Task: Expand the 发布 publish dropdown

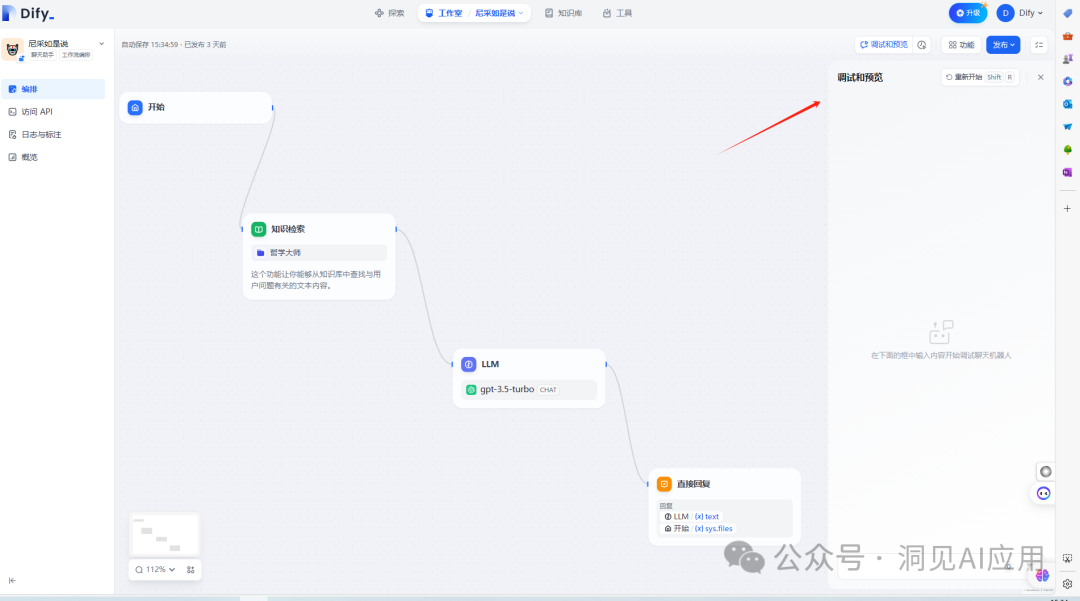Action: click(x=1002, y=45)
